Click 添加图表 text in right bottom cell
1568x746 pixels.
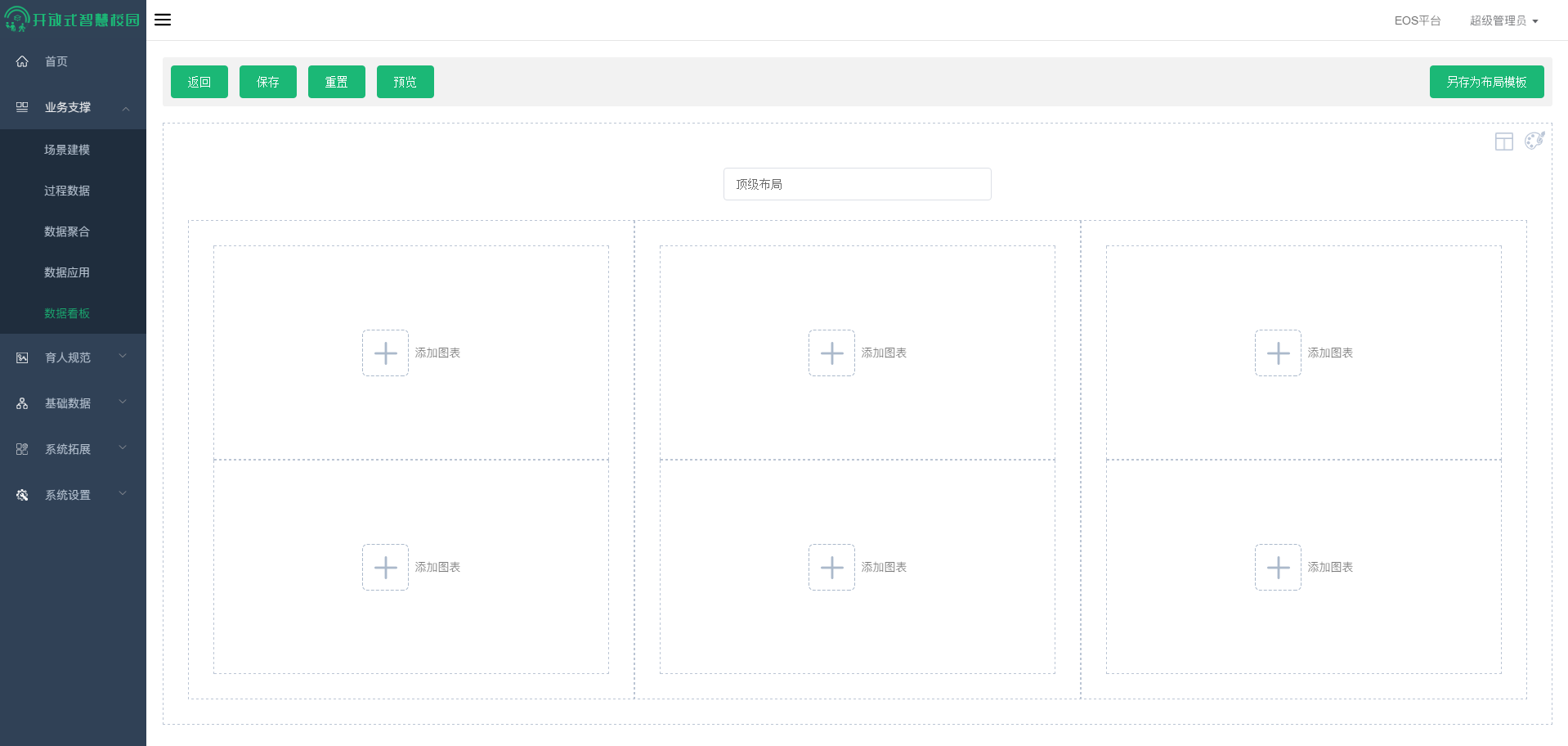(1330, 567)
